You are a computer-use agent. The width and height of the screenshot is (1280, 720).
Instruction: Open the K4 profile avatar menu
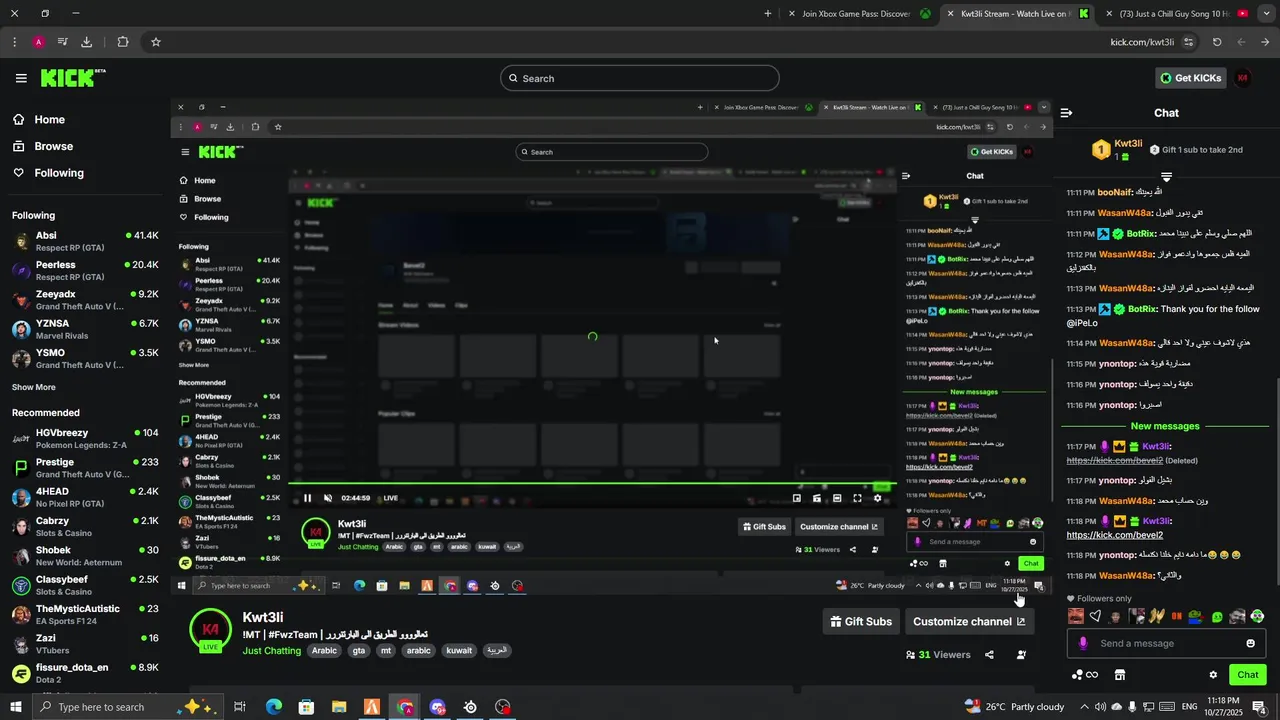1243,78
